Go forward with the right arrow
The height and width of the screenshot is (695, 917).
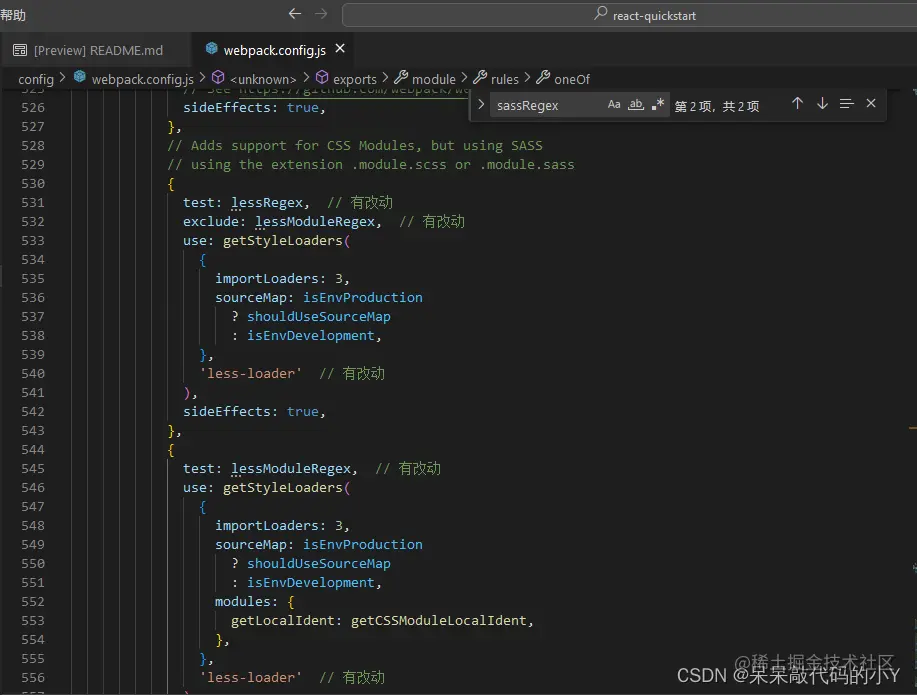click(x=321, y=13)
